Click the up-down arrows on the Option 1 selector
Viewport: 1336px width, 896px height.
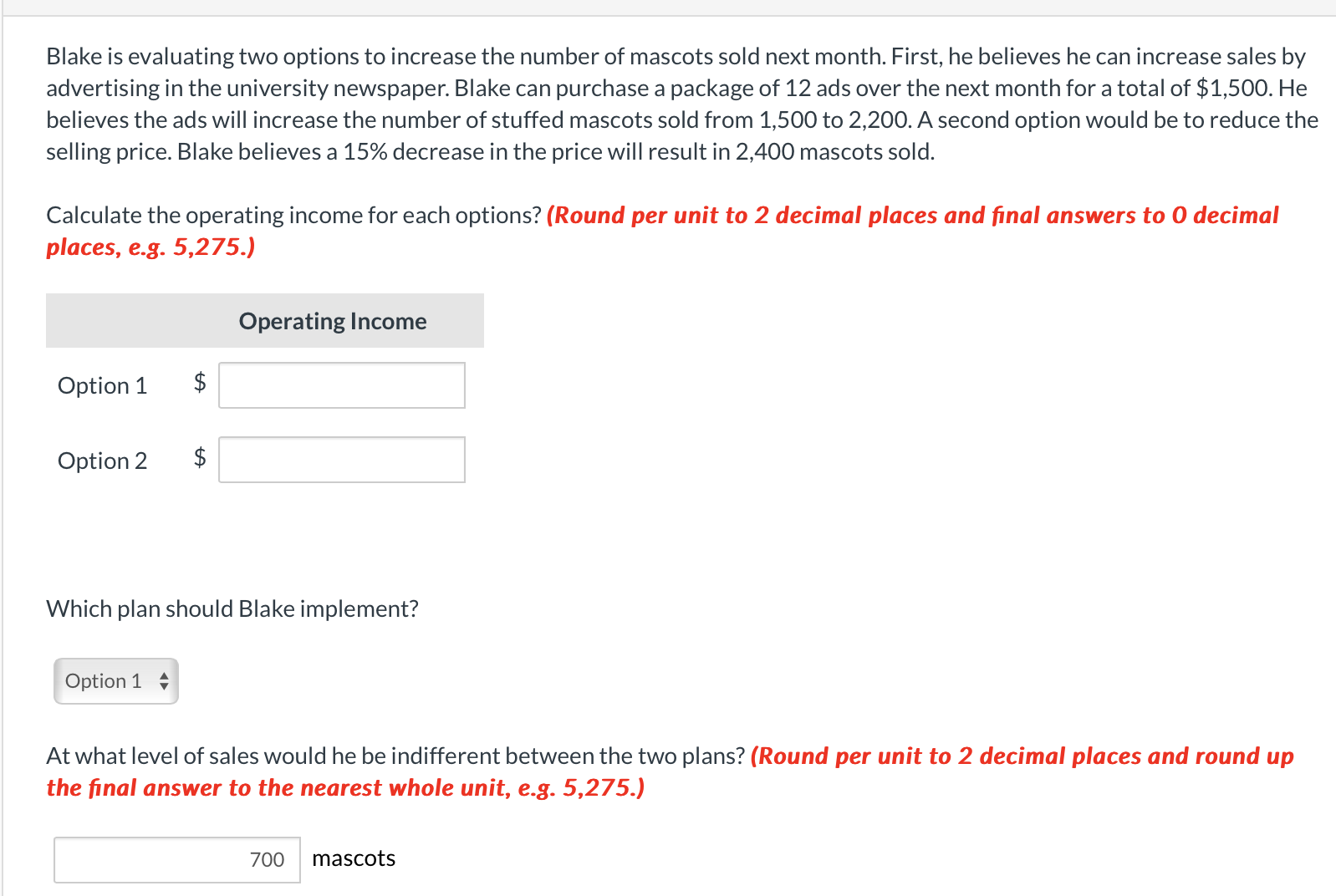click(164, 681)
